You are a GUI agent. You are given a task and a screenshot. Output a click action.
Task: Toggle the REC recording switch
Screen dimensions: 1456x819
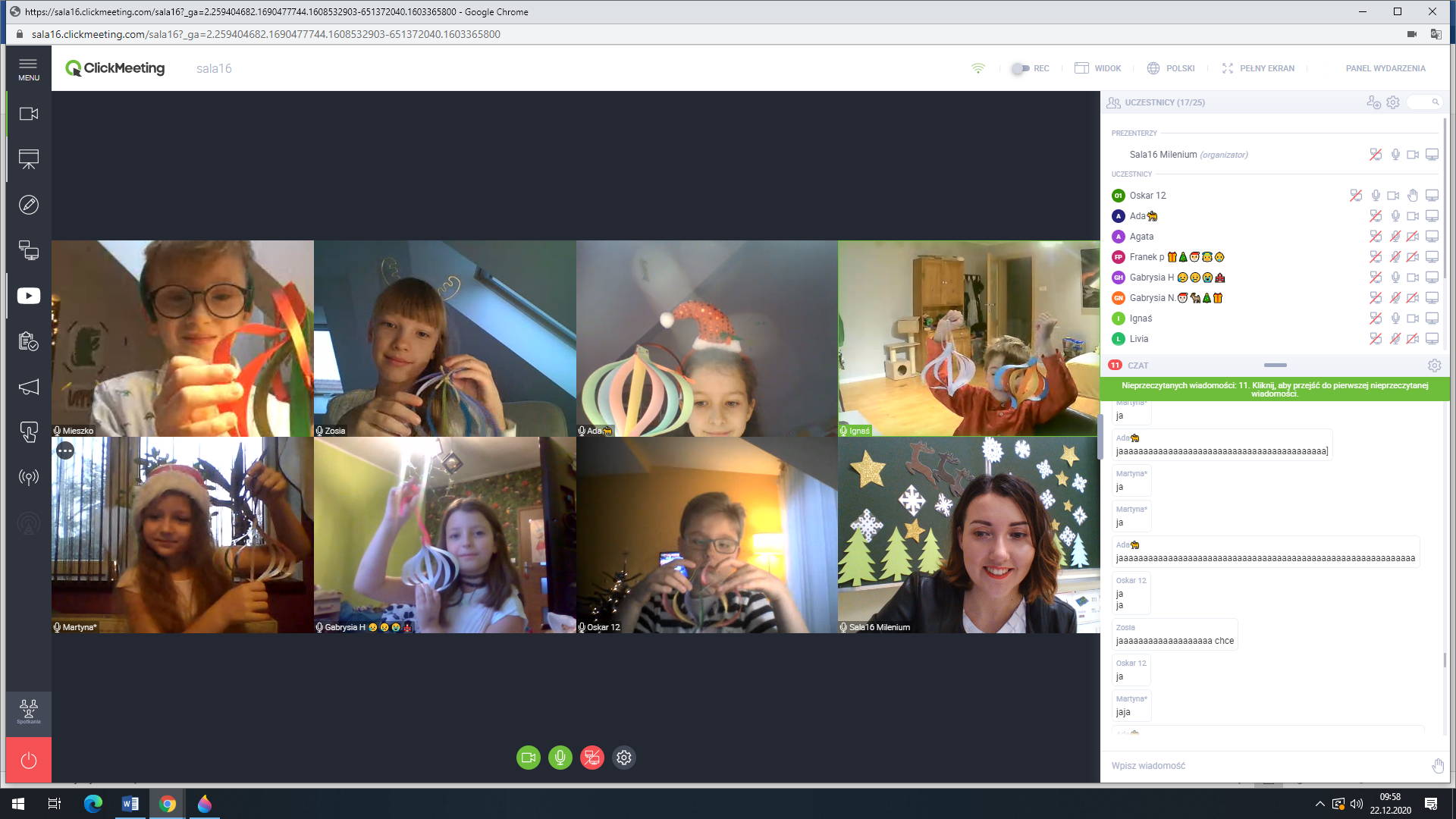pyautogui.click(x=1021, y=68)
